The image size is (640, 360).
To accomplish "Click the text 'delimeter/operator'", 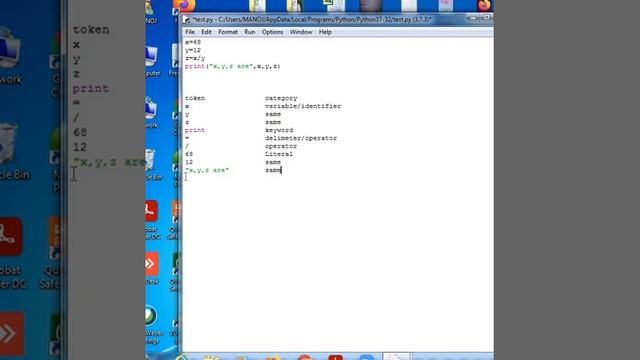I will 301,138.
